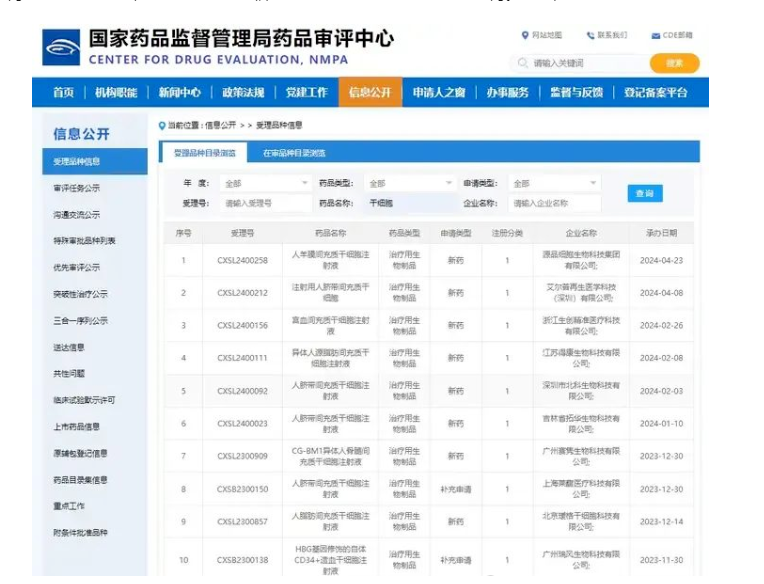The image size is (764, 584).
Task: Open the 信息公开 navigation menu
Action: click(370, 93)
